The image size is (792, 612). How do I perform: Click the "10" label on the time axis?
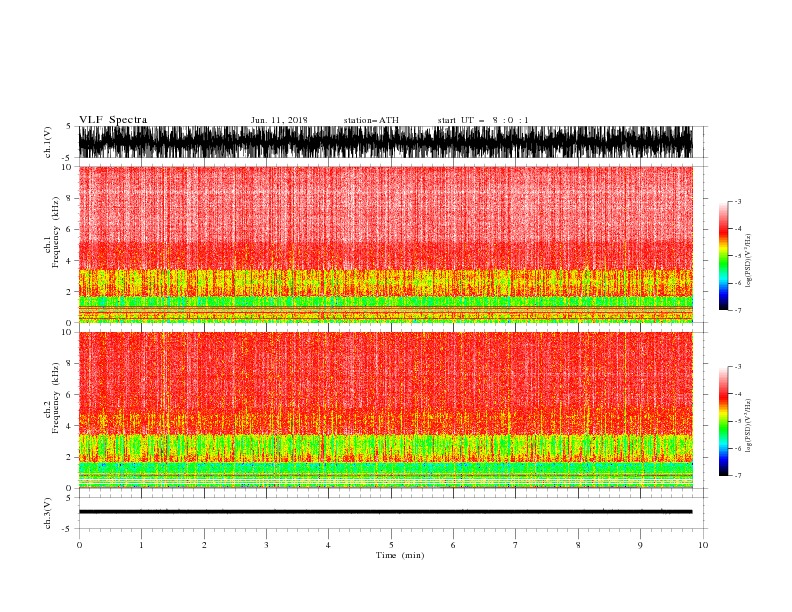[x=703, y=545]
